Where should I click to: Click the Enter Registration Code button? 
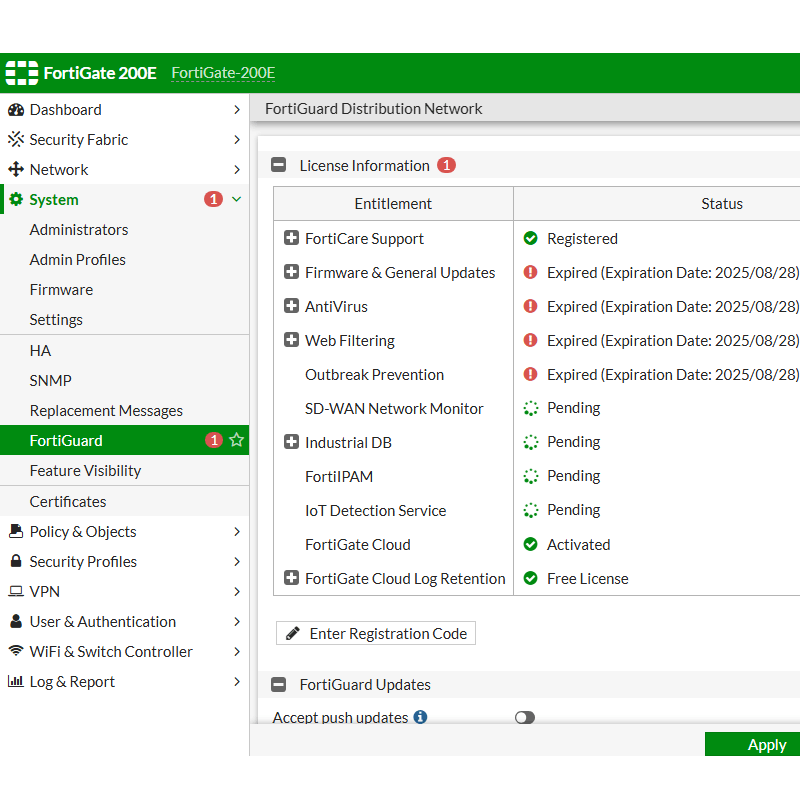pos(376,633)
